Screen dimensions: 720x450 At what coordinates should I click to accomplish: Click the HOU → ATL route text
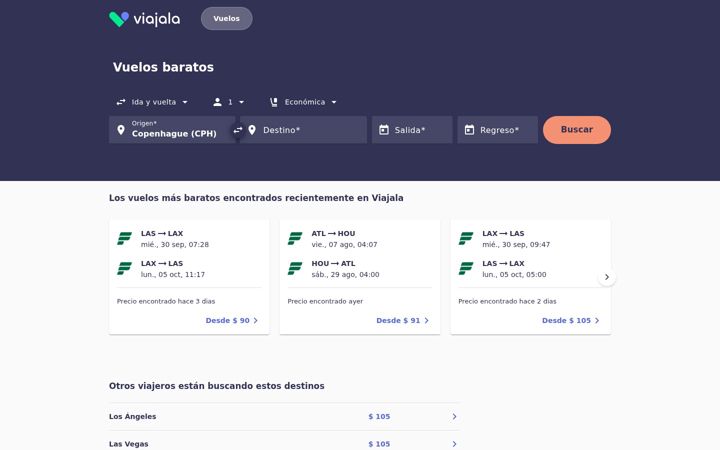[x=333, y=264]
